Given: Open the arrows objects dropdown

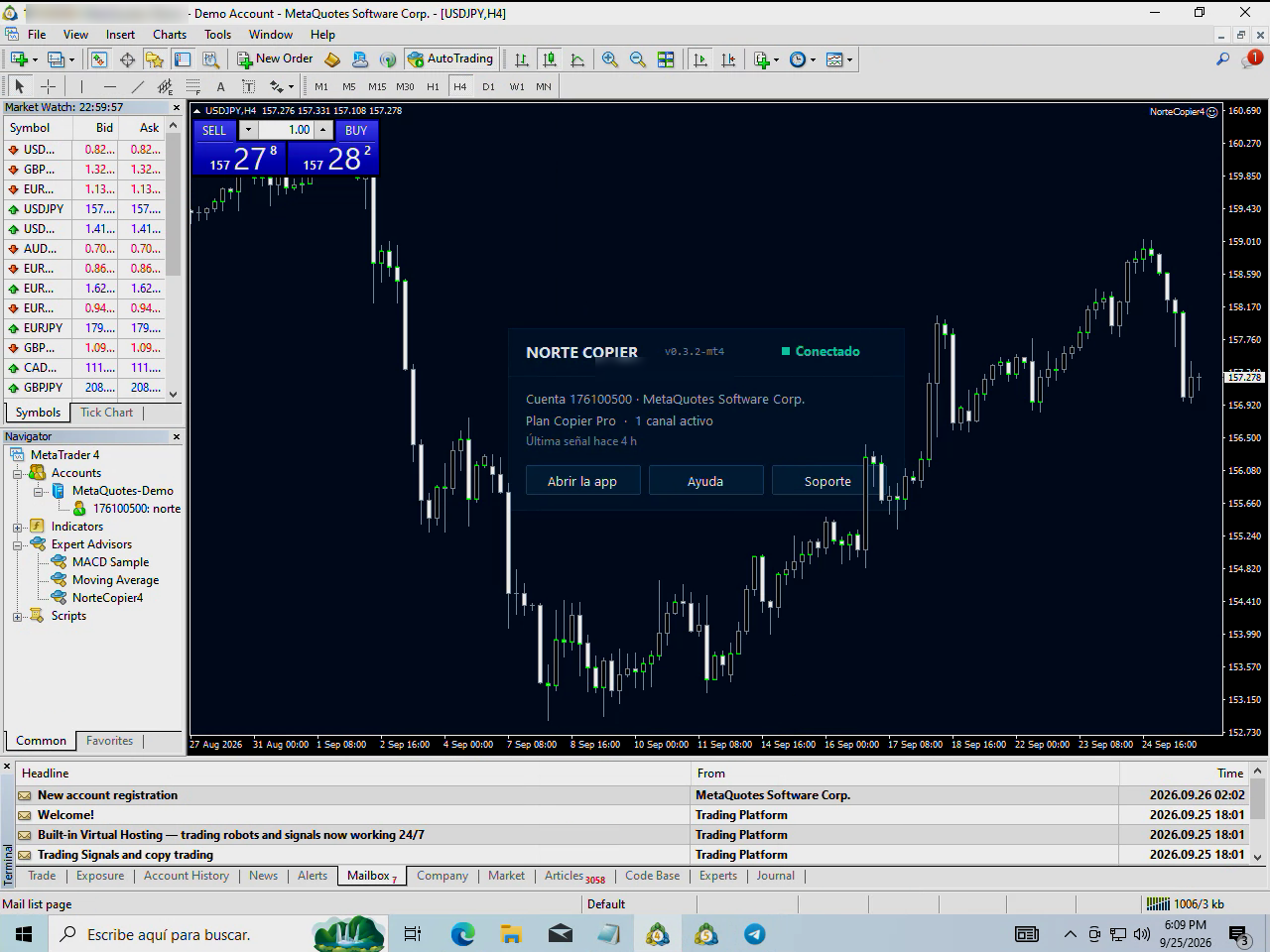Looking at the screenshot, I should (x=291, y=86).
